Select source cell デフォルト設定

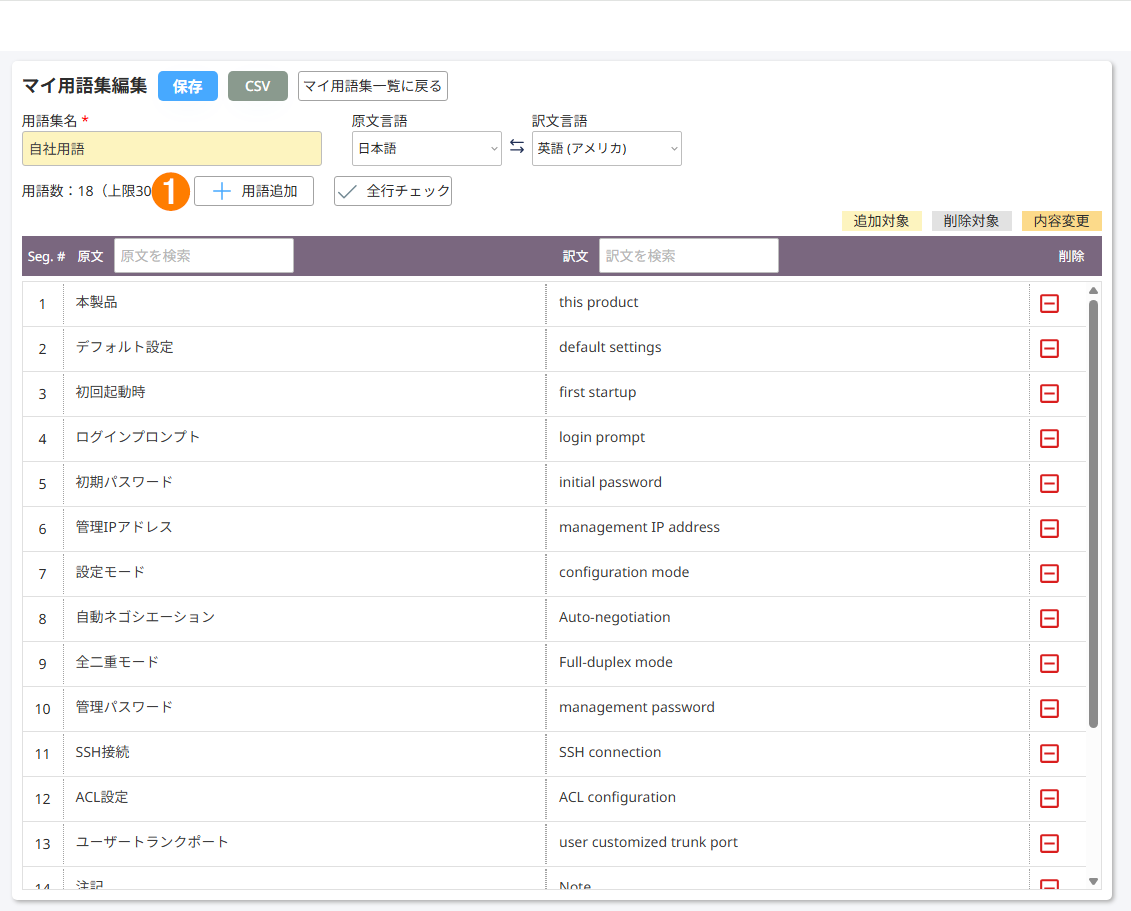pos(304,348)
